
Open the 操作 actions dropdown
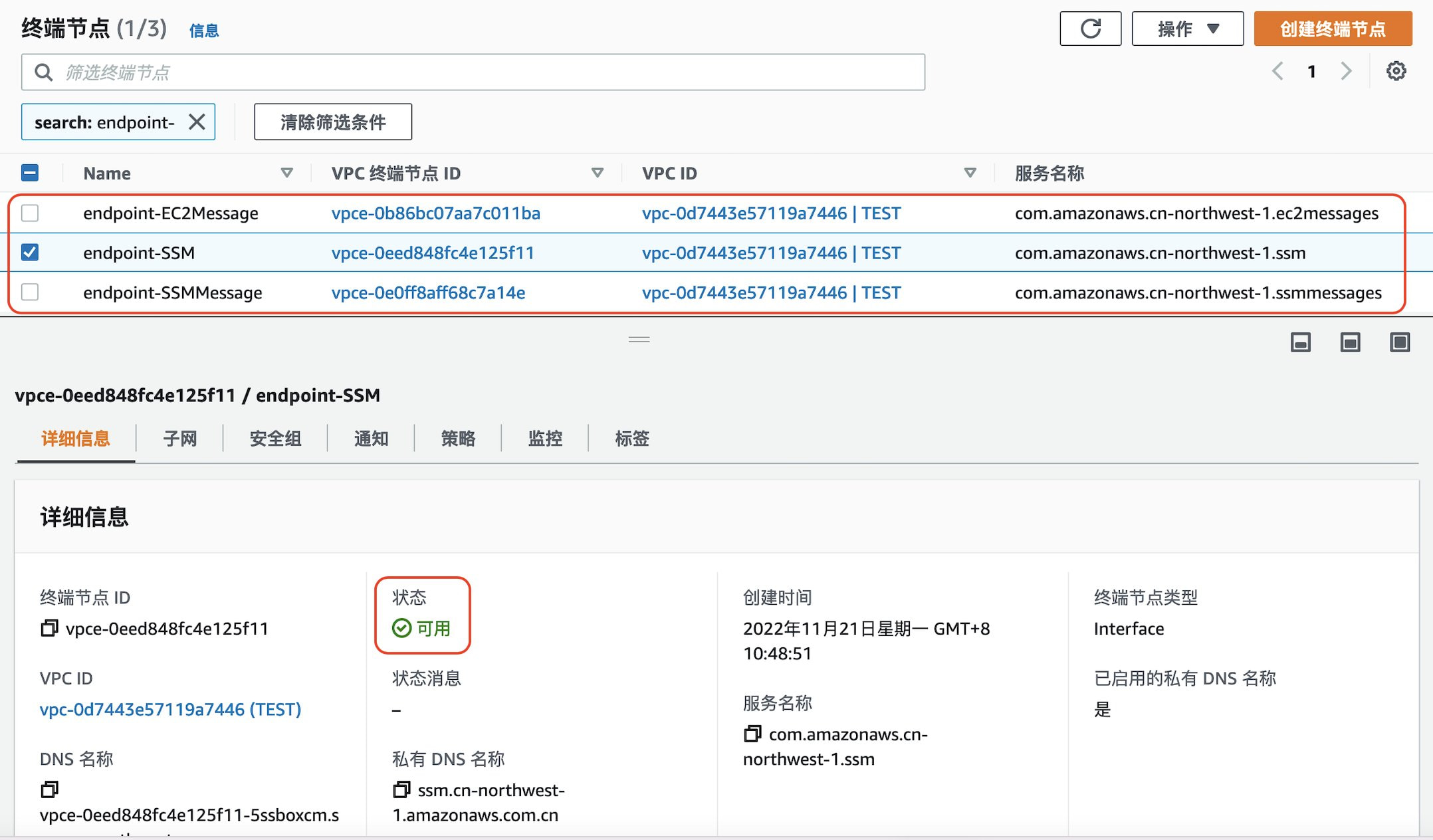(1187, 29)
